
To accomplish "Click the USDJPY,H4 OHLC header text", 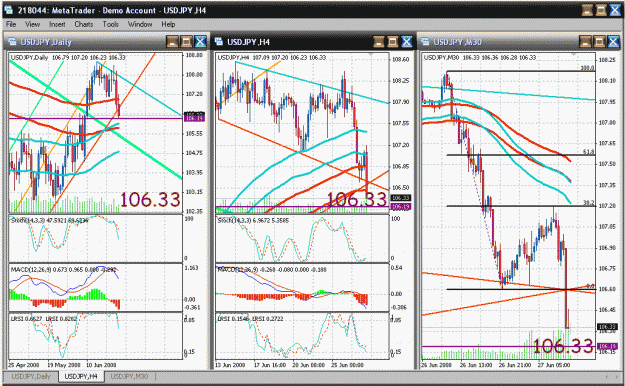I will (x=272, y=57).
